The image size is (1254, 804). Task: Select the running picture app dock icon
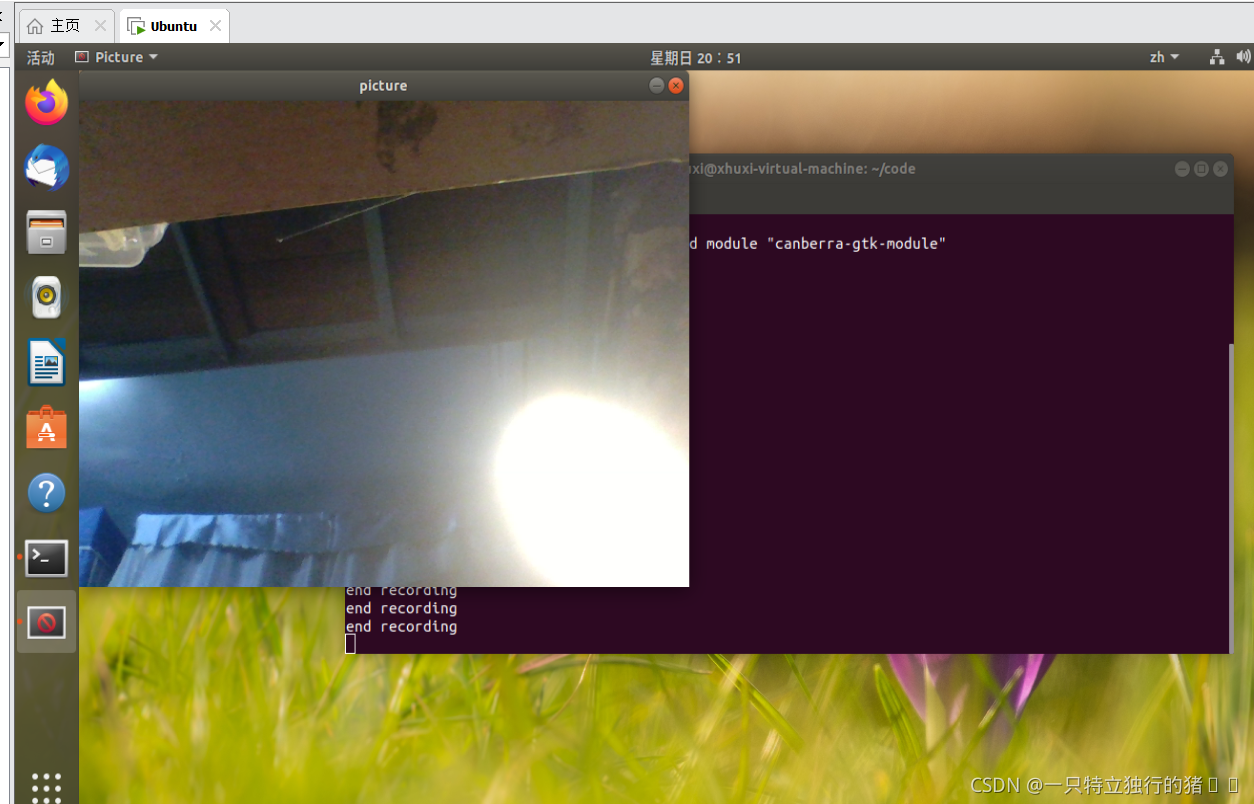point(46,622)
